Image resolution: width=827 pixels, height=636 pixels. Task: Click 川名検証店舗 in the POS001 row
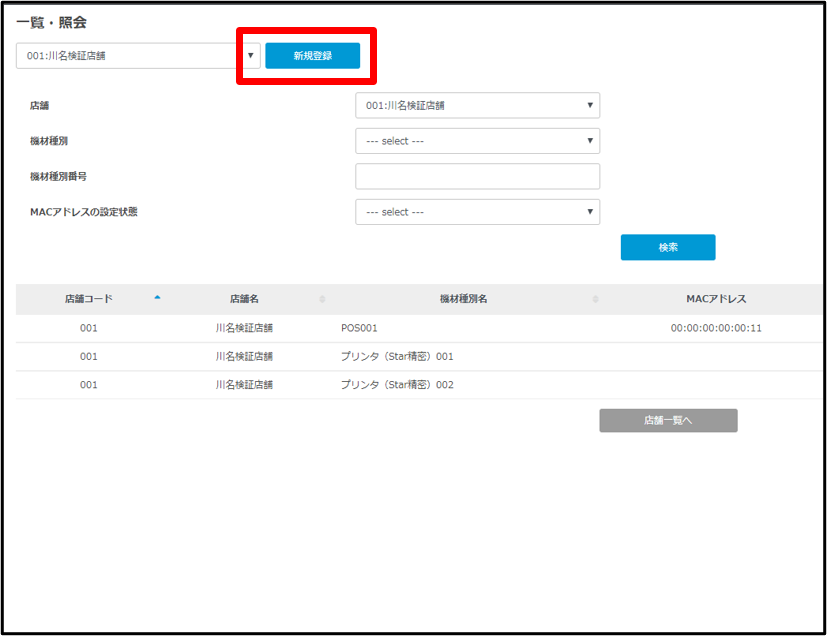(244, 328)
